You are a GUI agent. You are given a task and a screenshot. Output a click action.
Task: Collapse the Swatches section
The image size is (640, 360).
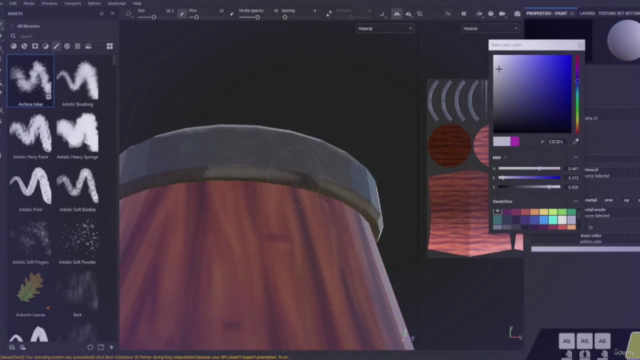[576, 201]
